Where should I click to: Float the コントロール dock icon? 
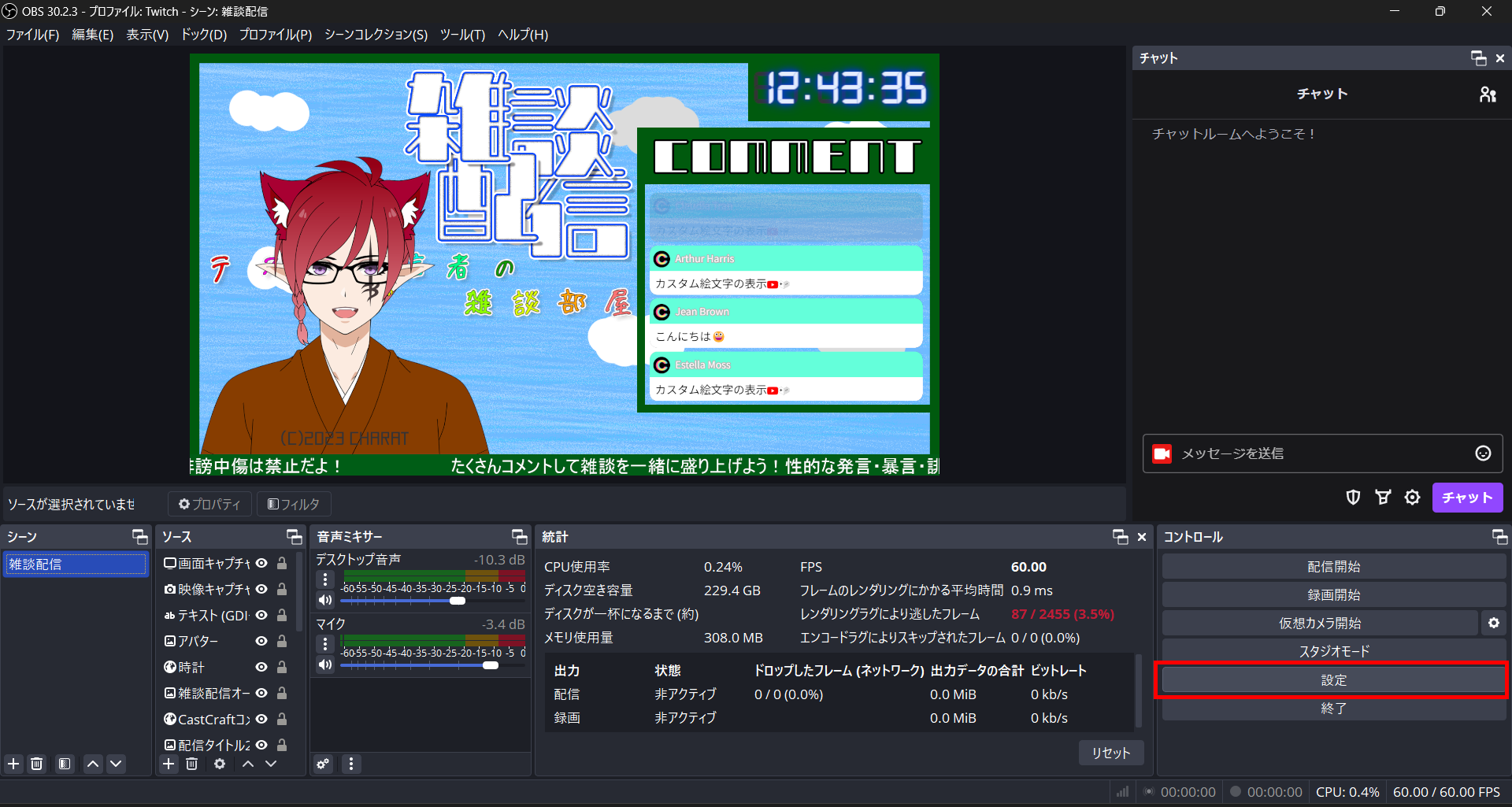pyautogui.click(x=1499, y=537)
